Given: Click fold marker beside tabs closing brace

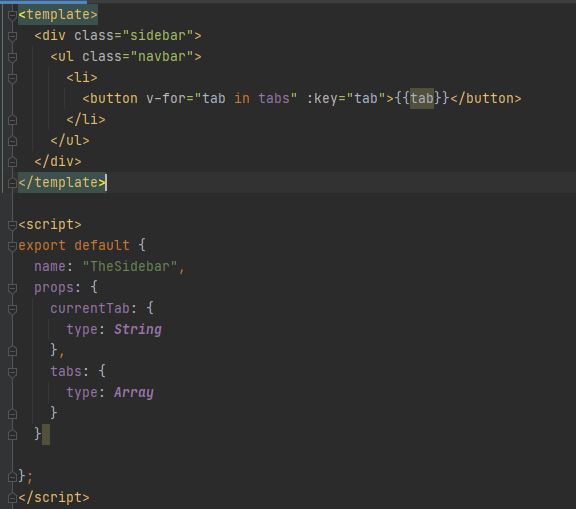Looking at the screenshot, I should 12,414.
